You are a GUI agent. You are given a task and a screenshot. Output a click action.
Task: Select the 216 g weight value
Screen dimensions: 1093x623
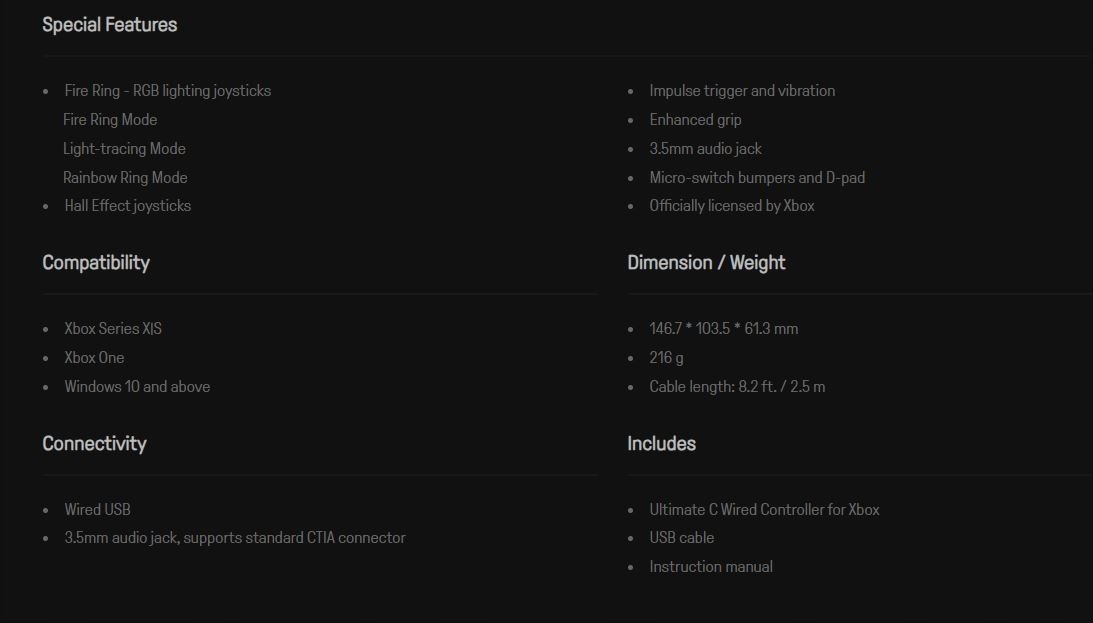666,358
